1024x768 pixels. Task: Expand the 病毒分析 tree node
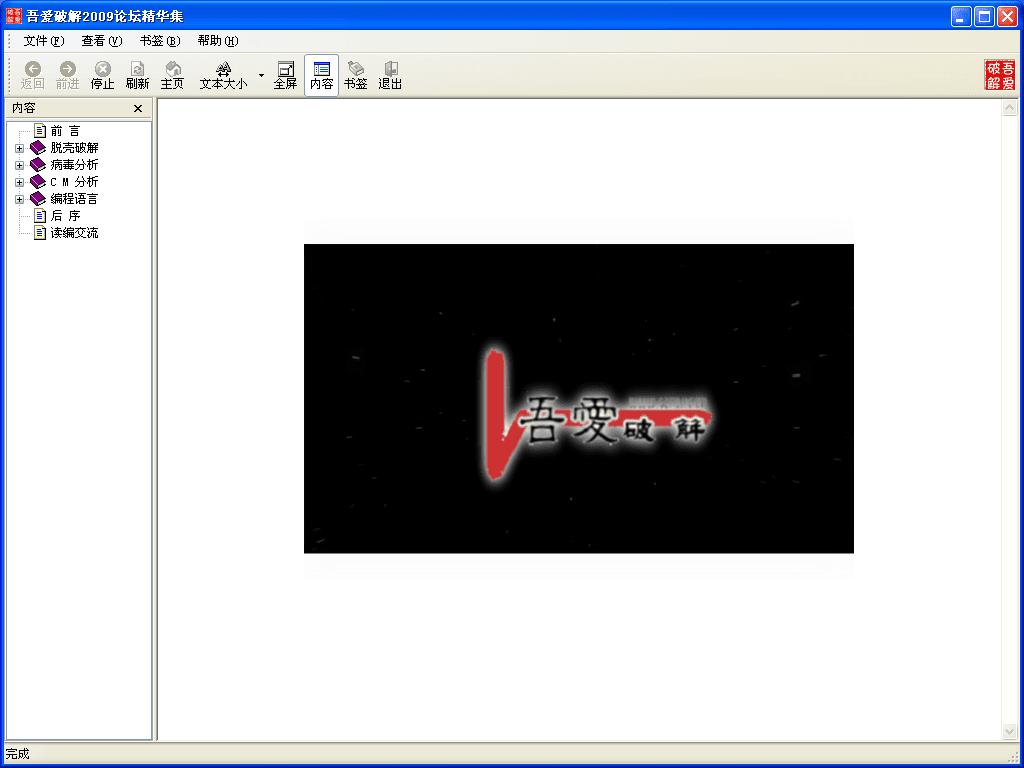(20, 165)
